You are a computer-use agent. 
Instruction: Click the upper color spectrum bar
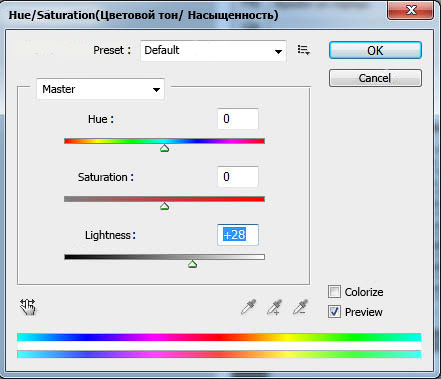(219, 337)
